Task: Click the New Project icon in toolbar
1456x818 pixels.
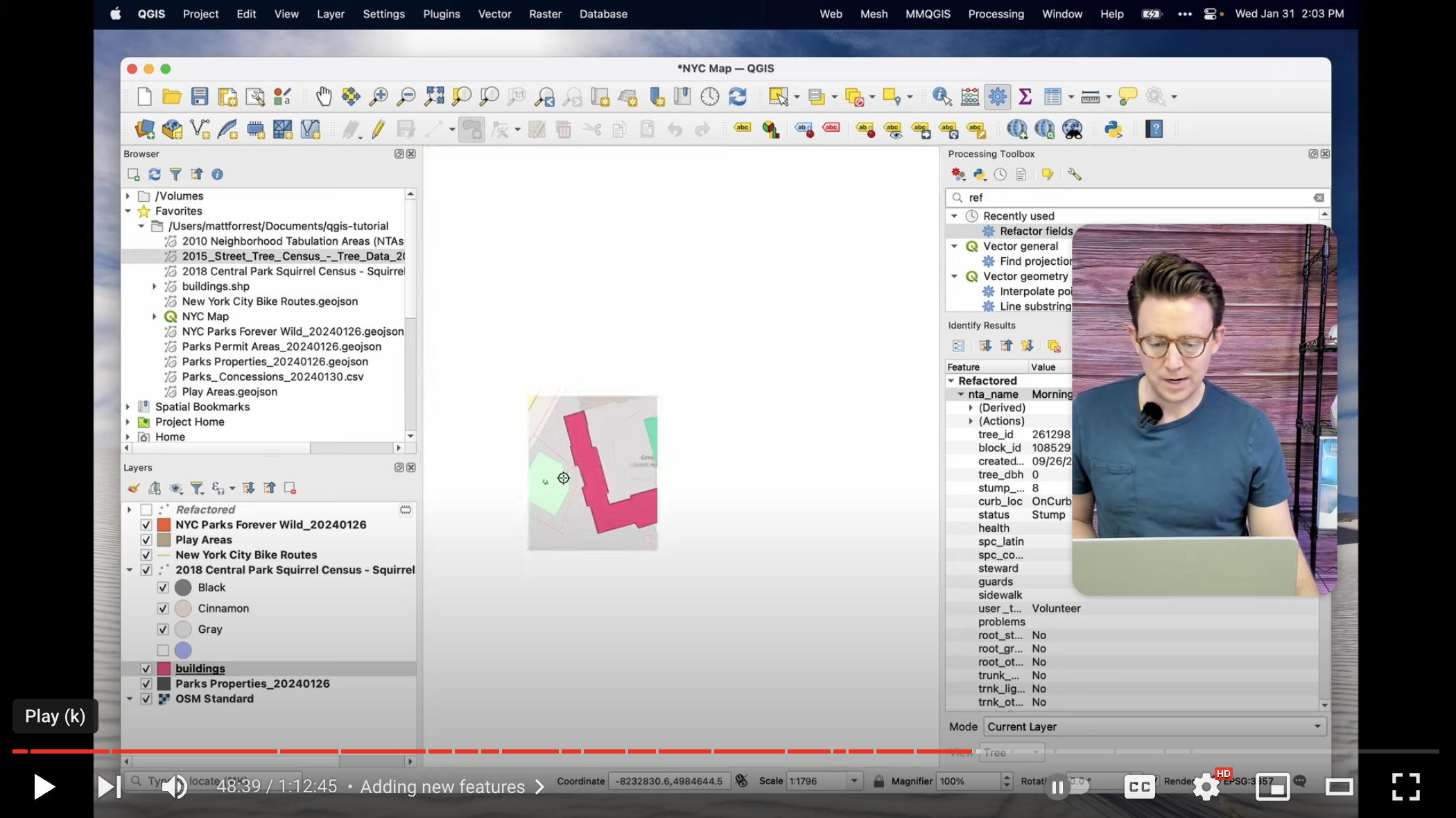Action: (144, 96)
